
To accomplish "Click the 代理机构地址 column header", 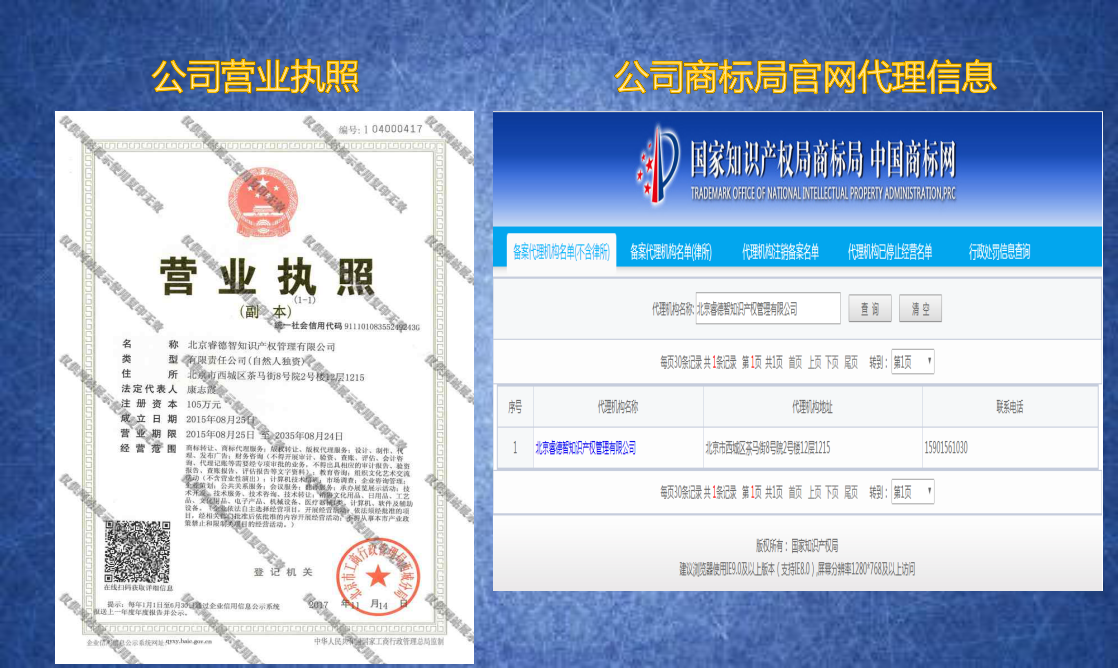I will click(812, 407).
